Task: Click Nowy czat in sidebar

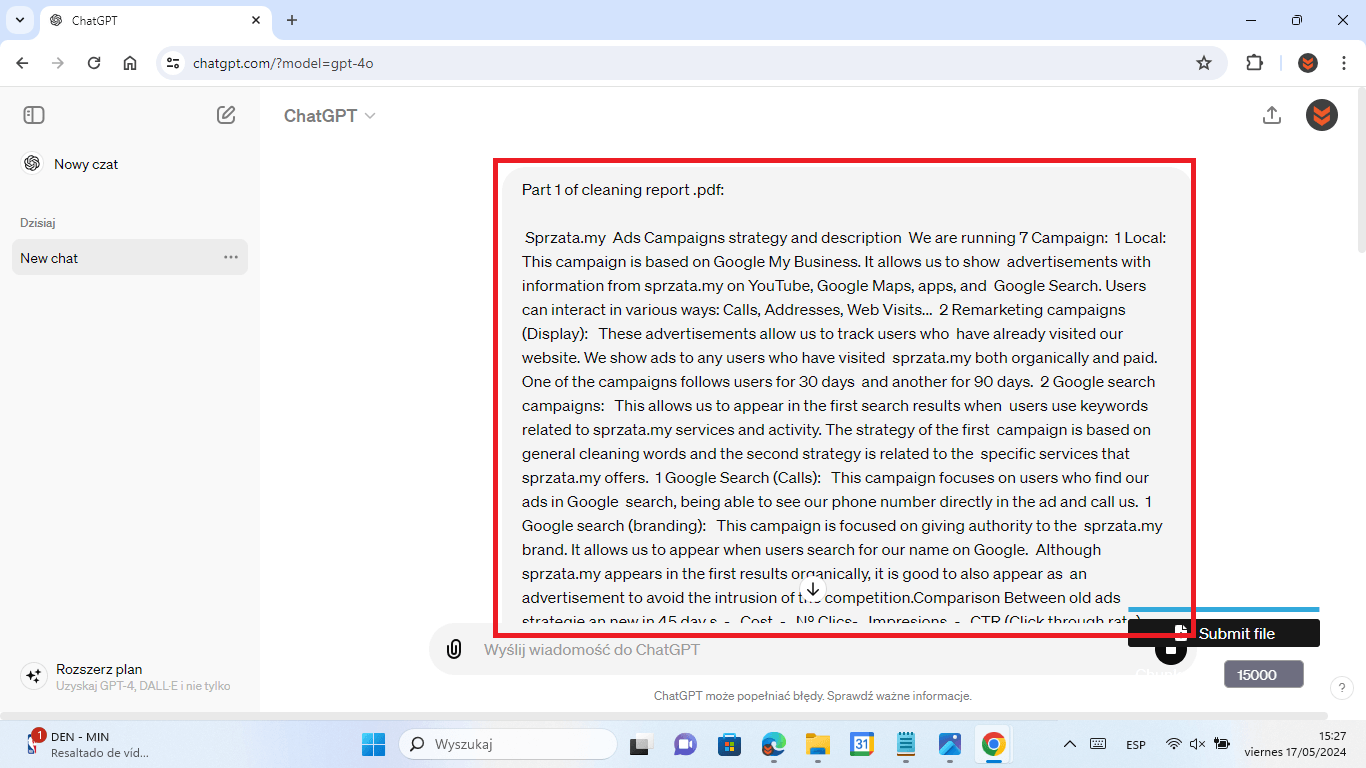Action: click(x=130, y=163)
